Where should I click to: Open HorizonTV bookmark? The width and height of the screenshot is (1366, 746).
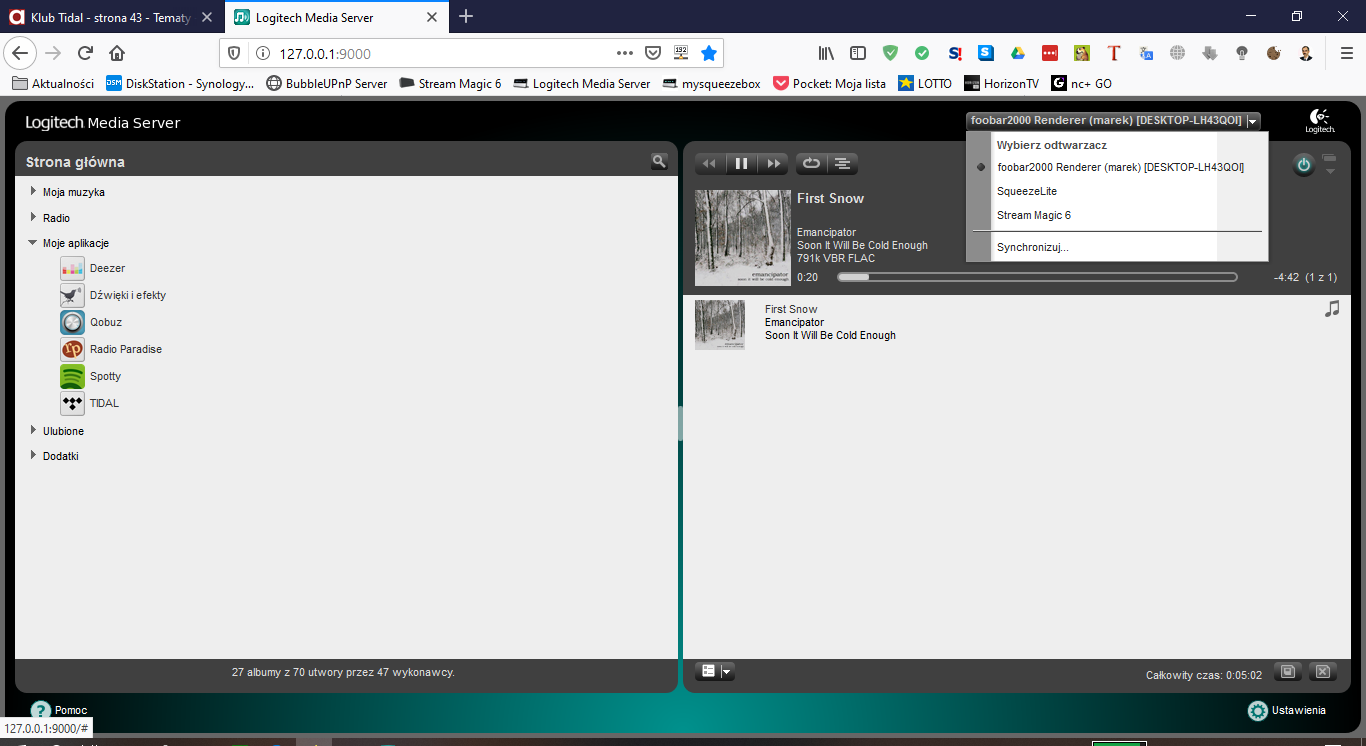1001,84
